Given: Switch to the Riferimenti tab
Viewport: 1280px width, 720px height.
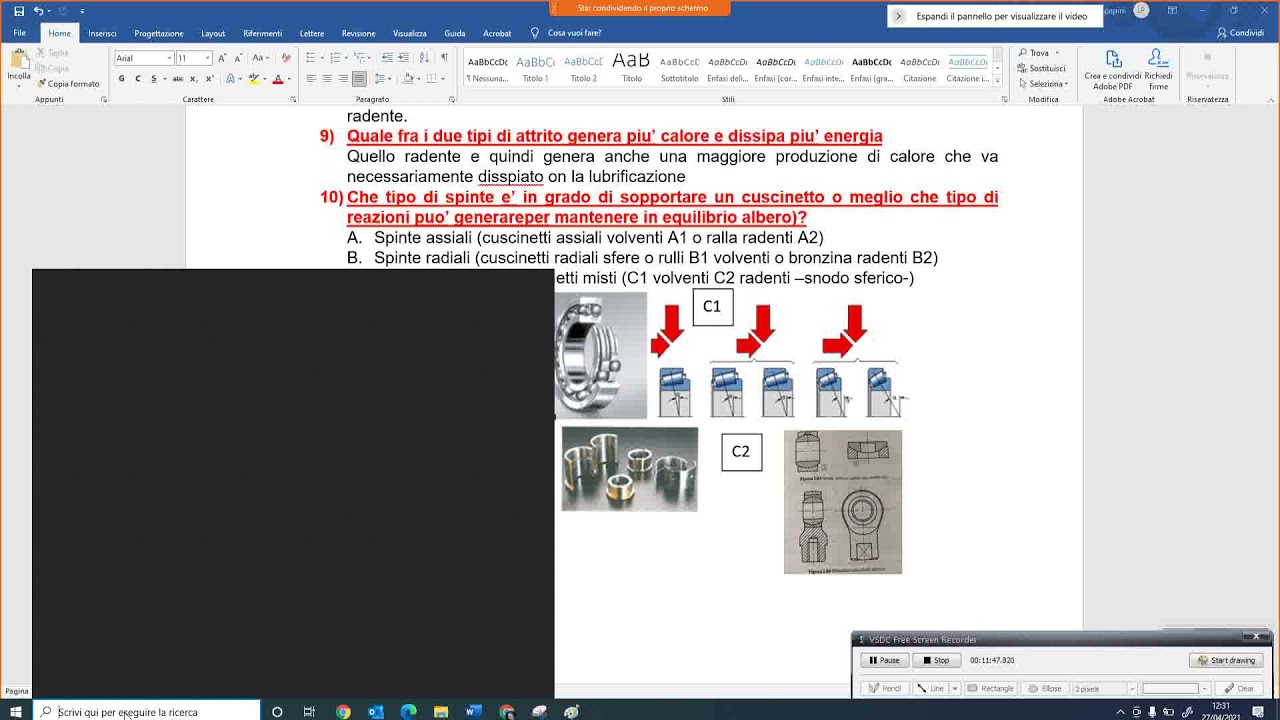Looking at the screenshot, I should tap(262, 33).
